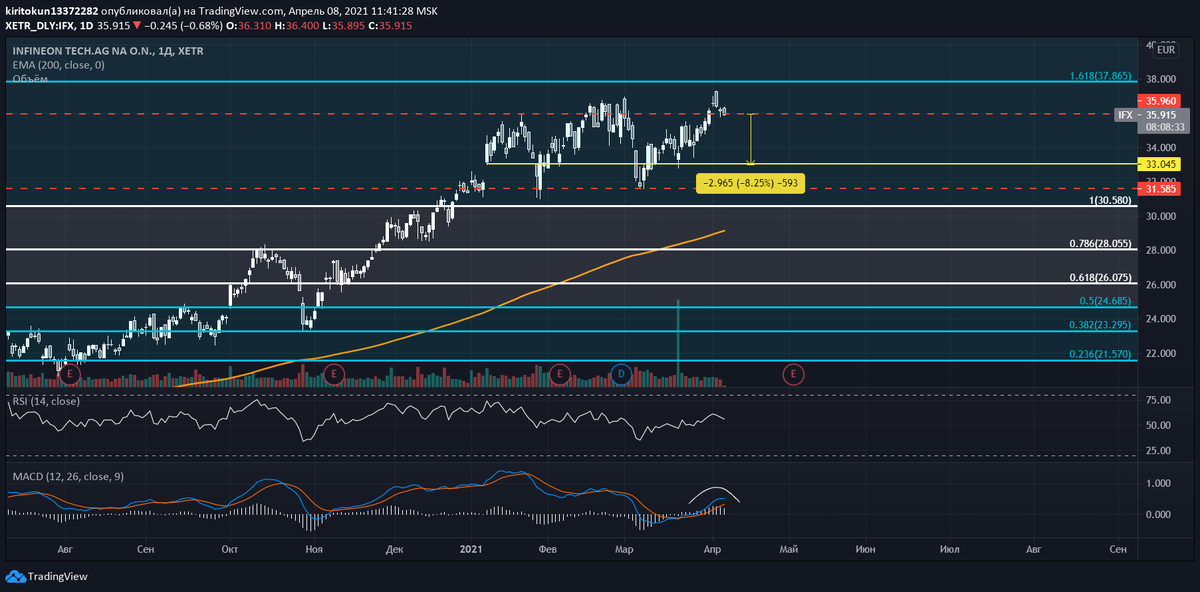This screenshot has width=1200, height=592.
Task: Click the 0.618(26.075) Fibonacci label
Action: 1100,278
